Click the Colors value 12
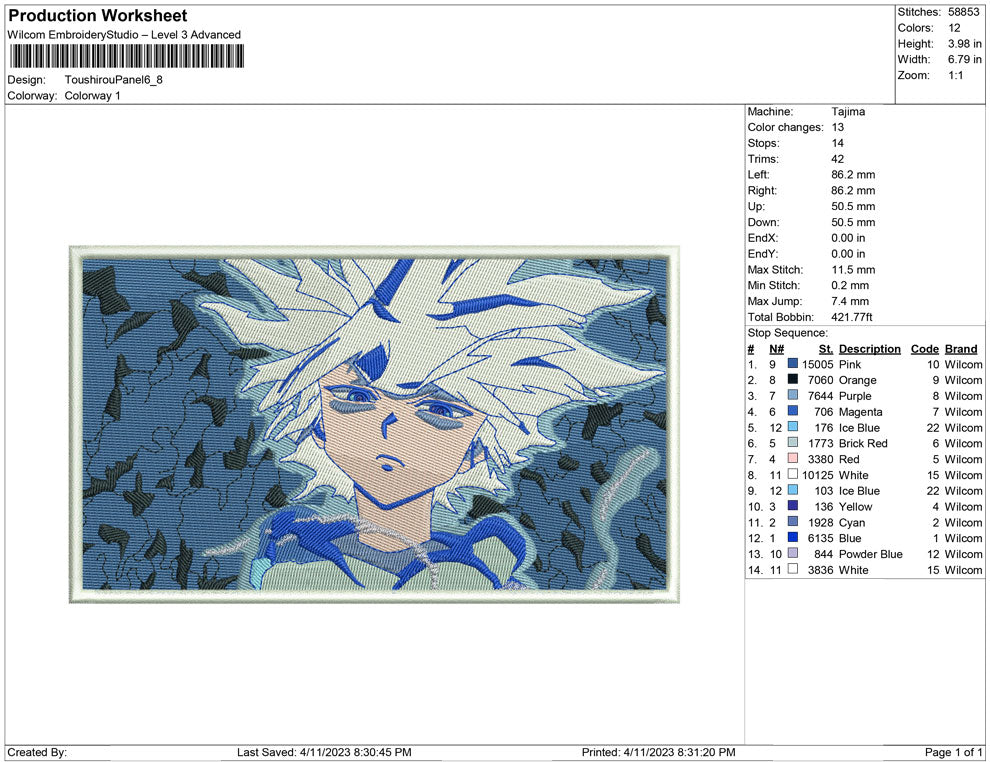This screenshot has height=762, width=990. click(954, 28)
